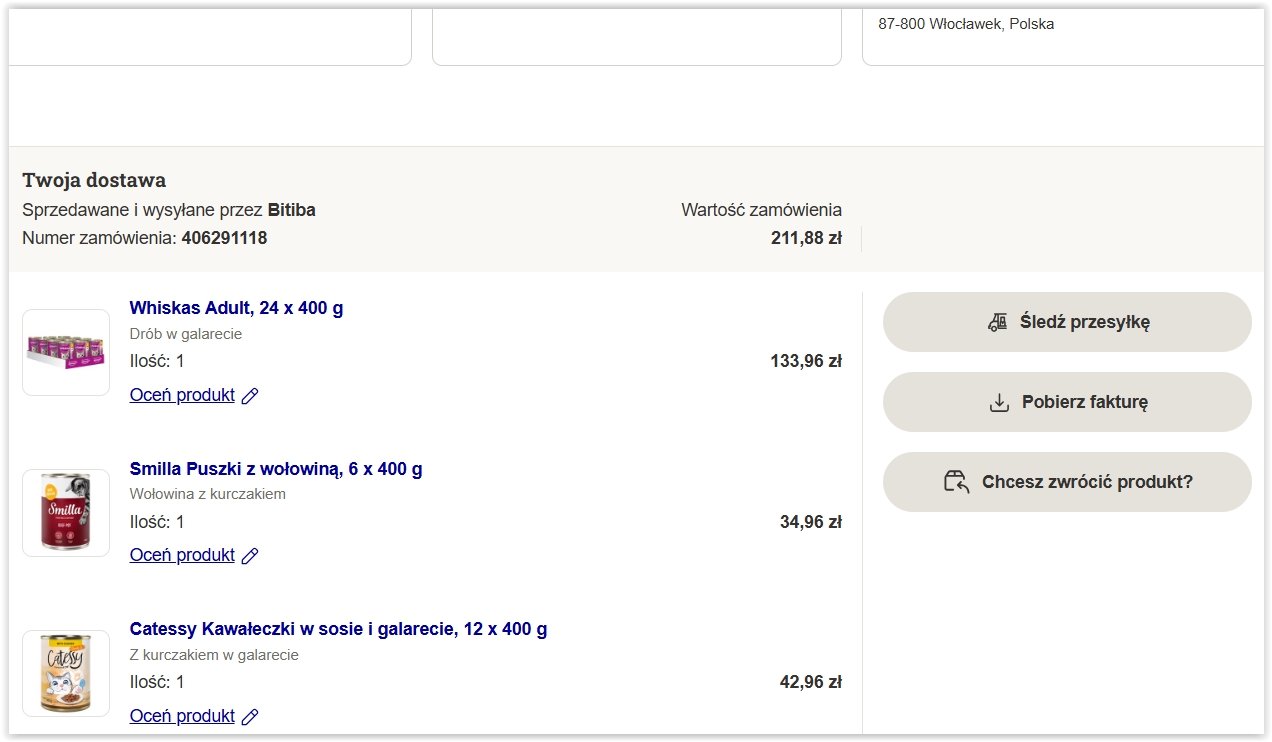Click the Śledź przesyłkę tracking button

coord(1067,322)
